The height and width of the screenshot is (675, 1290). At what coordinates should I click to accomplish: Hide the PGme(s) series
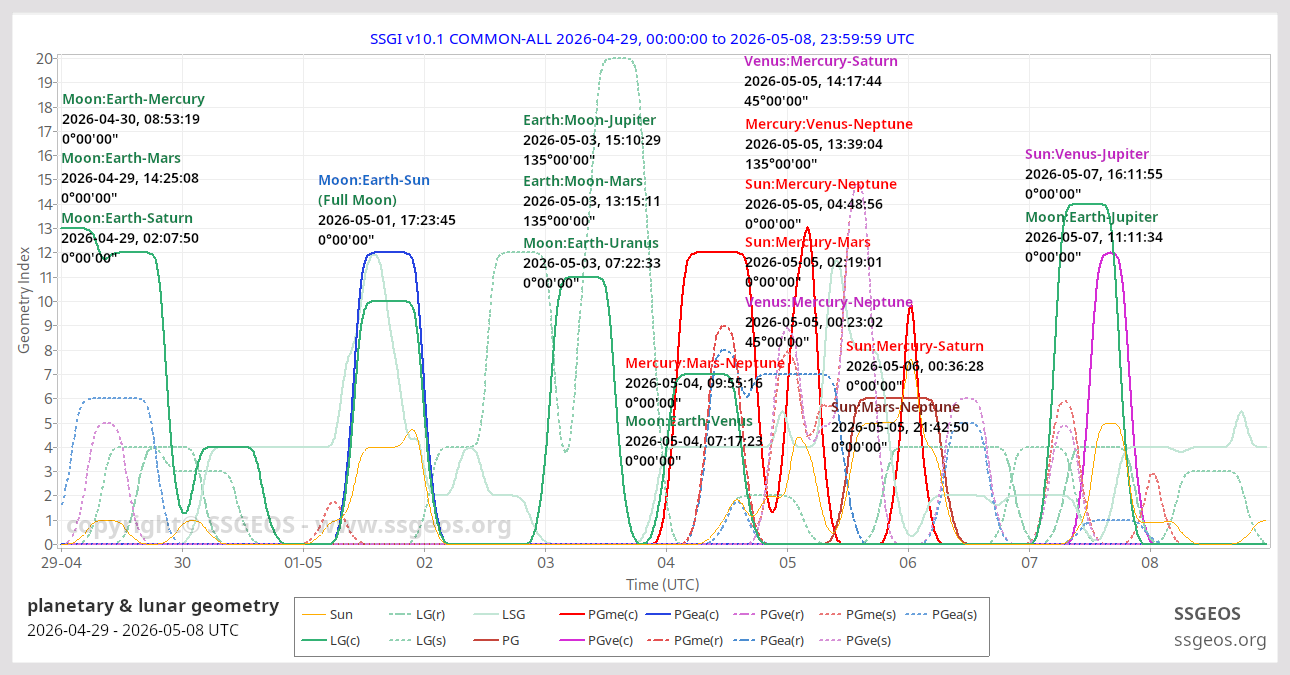click(860, 614)
